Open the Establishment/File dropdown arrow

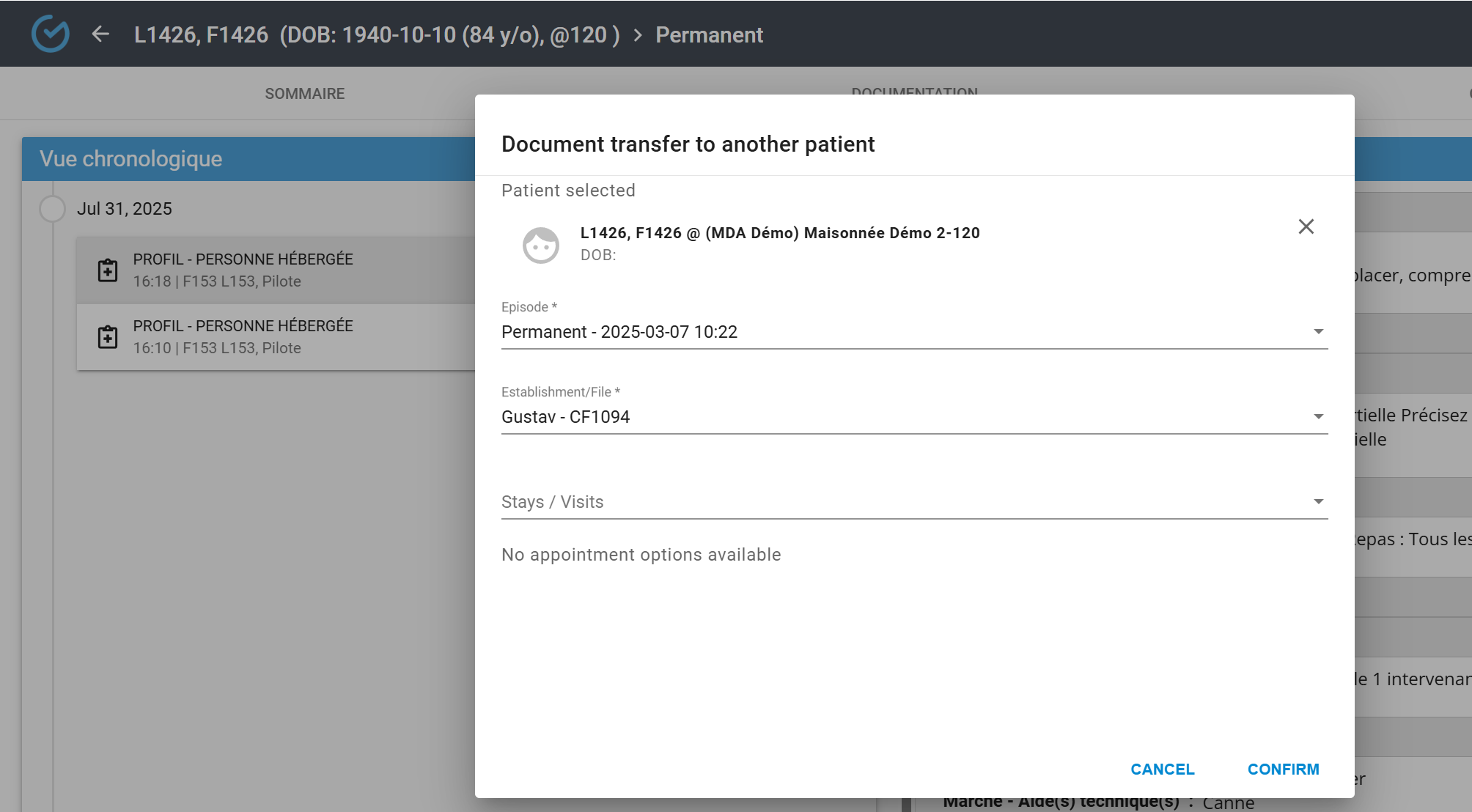point(1318,417)
